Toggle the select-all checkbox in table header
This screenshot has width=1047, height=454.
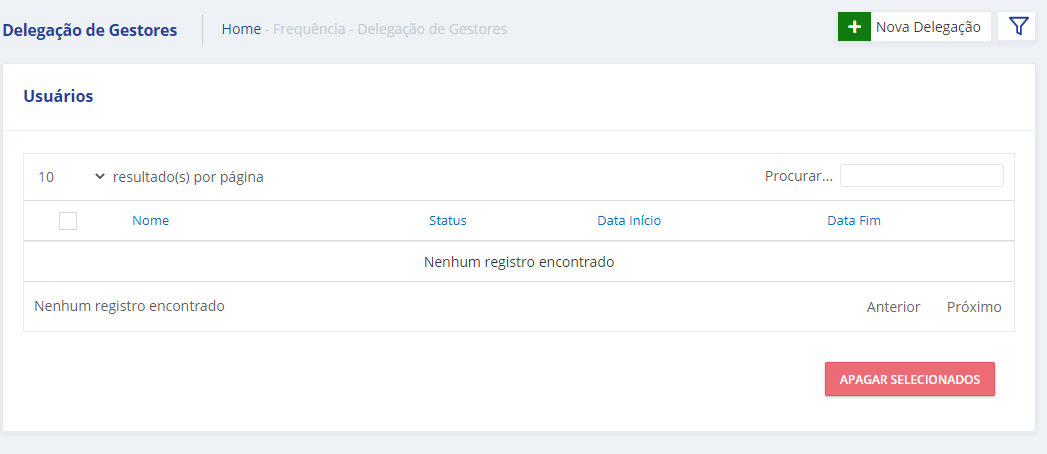point(68,221)
